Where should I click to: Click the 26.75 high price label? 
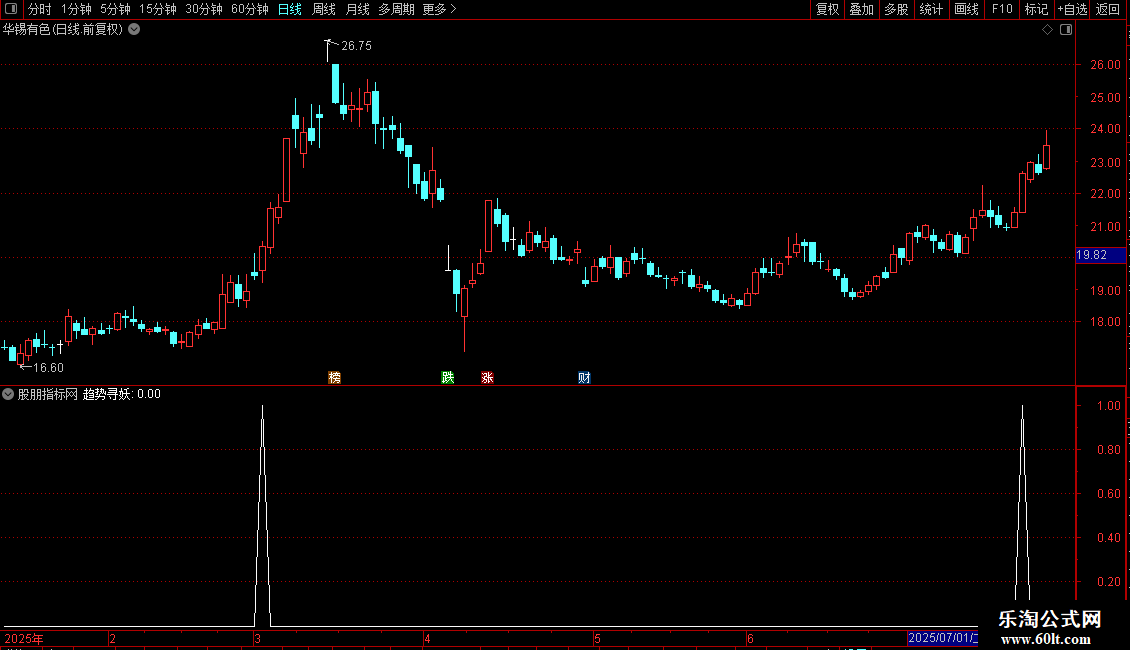tap(356, 45)
